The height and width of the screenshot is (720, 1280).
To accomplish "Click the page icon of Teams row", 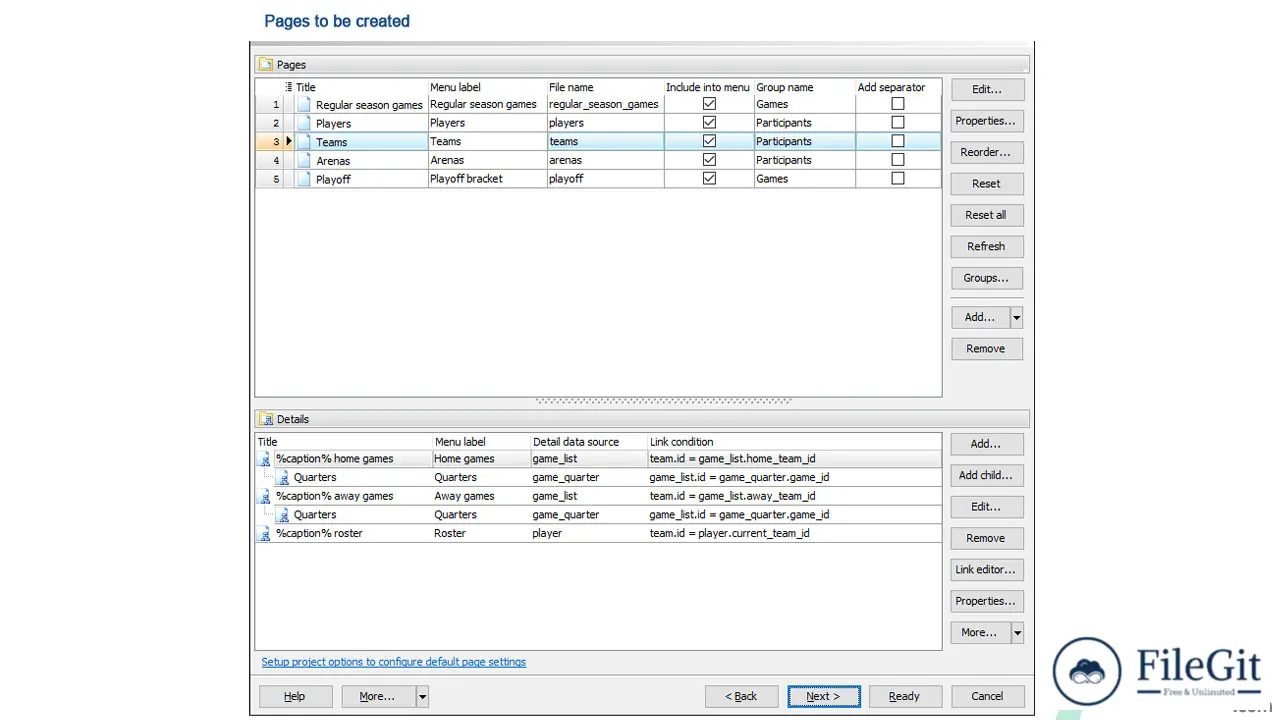I will tap(304, 142).
